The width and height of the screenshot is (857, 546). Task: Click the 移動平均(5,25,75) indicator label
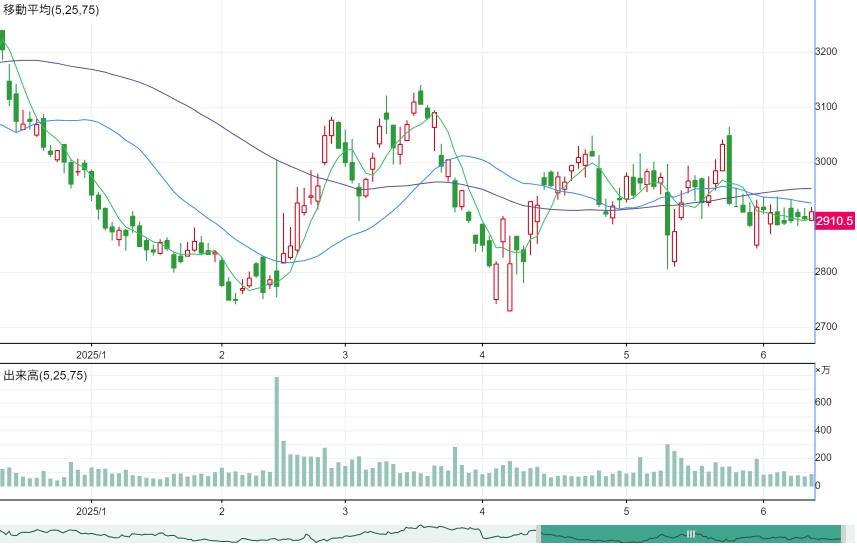coord(51,10)
